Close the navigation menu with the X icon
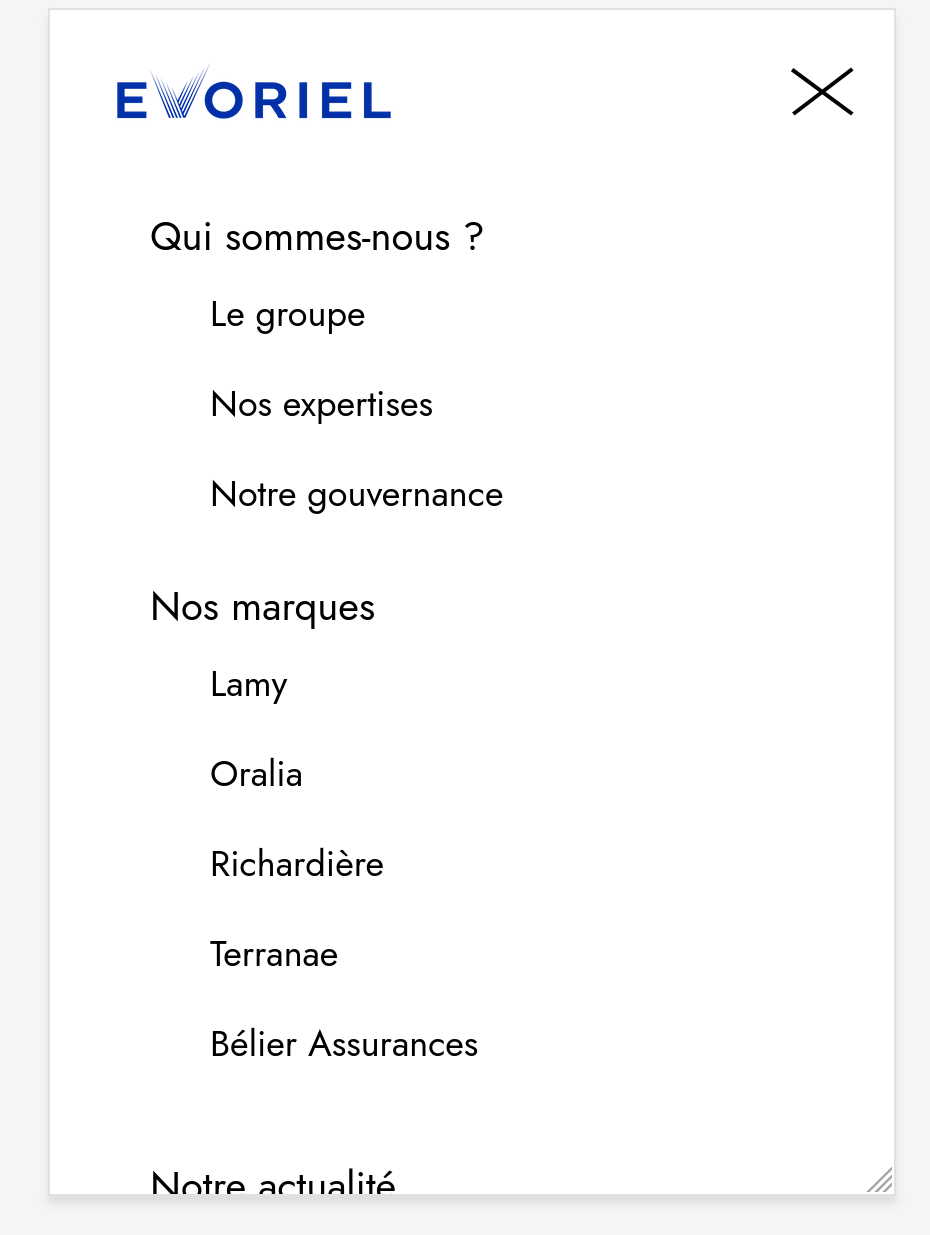930x1235 pixels. click(822, 92)
